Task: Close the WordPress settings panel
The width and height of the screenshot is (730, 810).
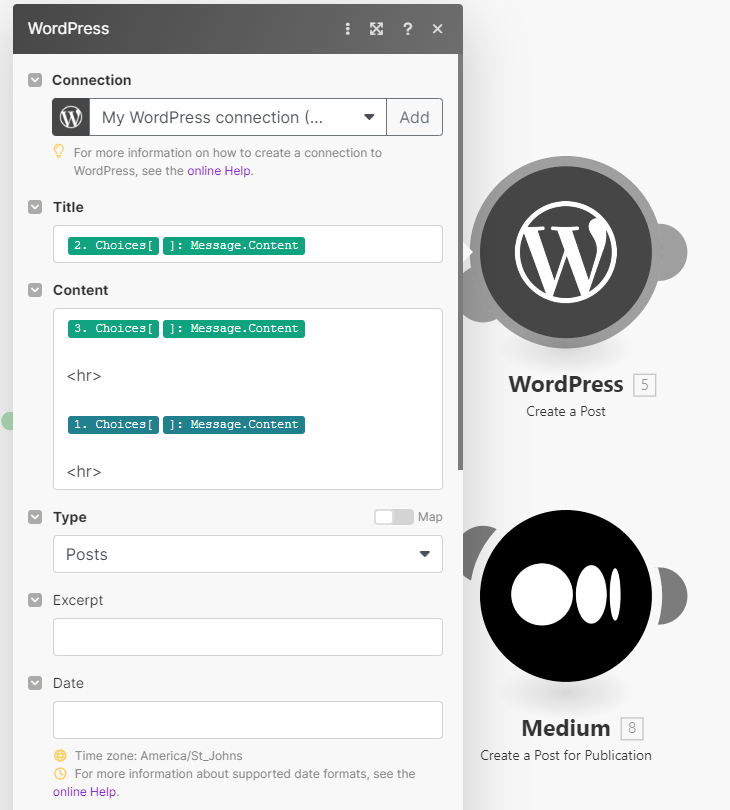Action: [438, 29]
